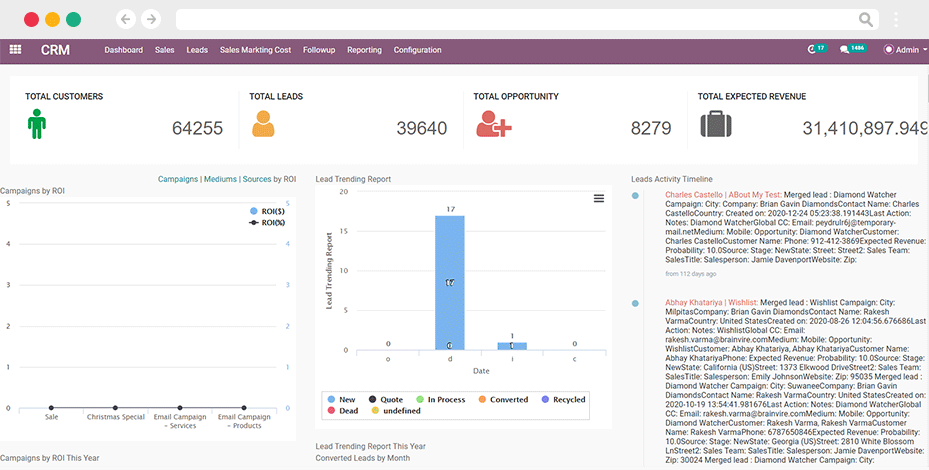This screenshot has height=470, width=929.
Task: Click the CRM app title
Action: click(x=55, y=50)
